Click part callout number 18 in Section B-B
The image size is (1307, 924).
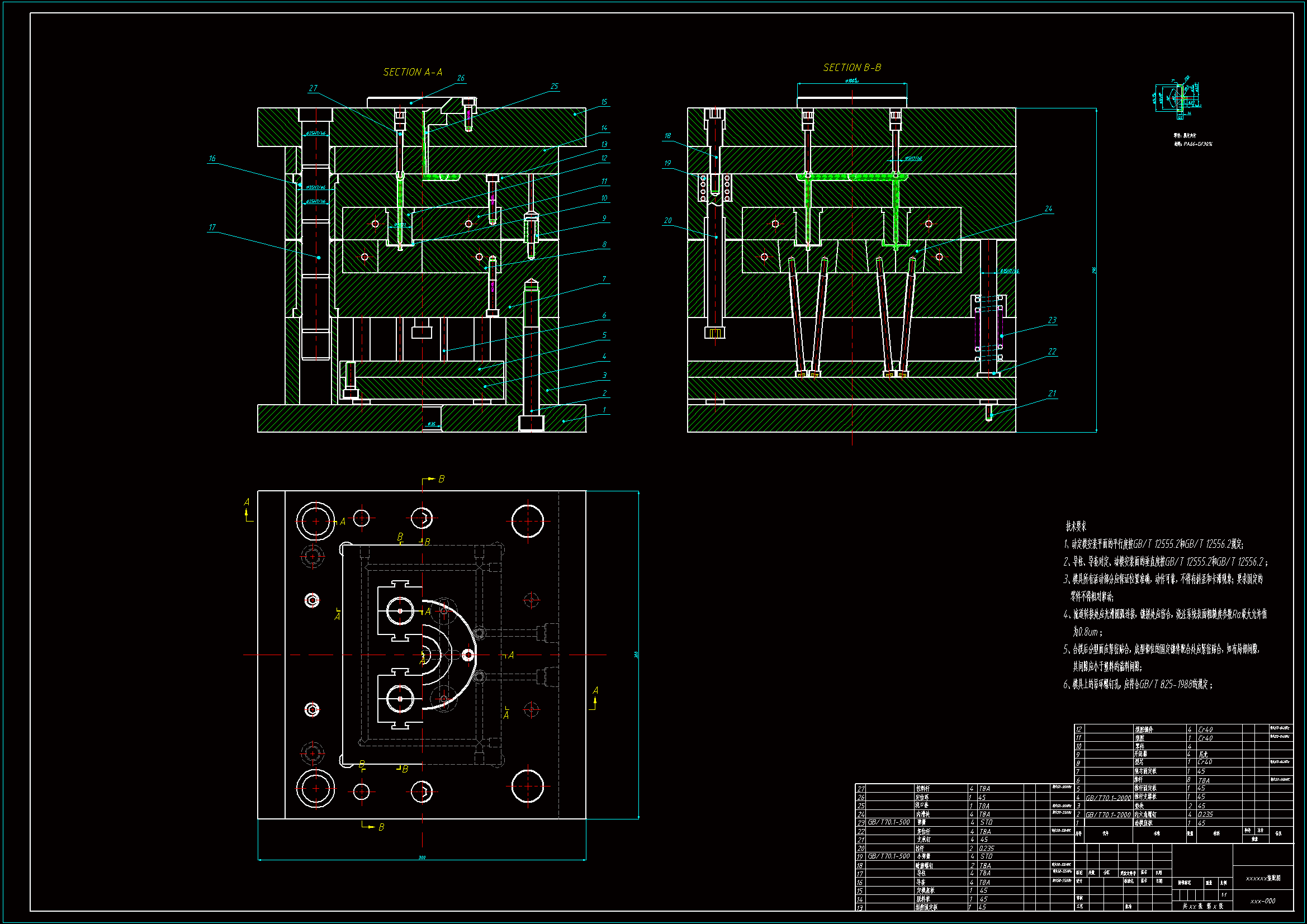(667, 136)
